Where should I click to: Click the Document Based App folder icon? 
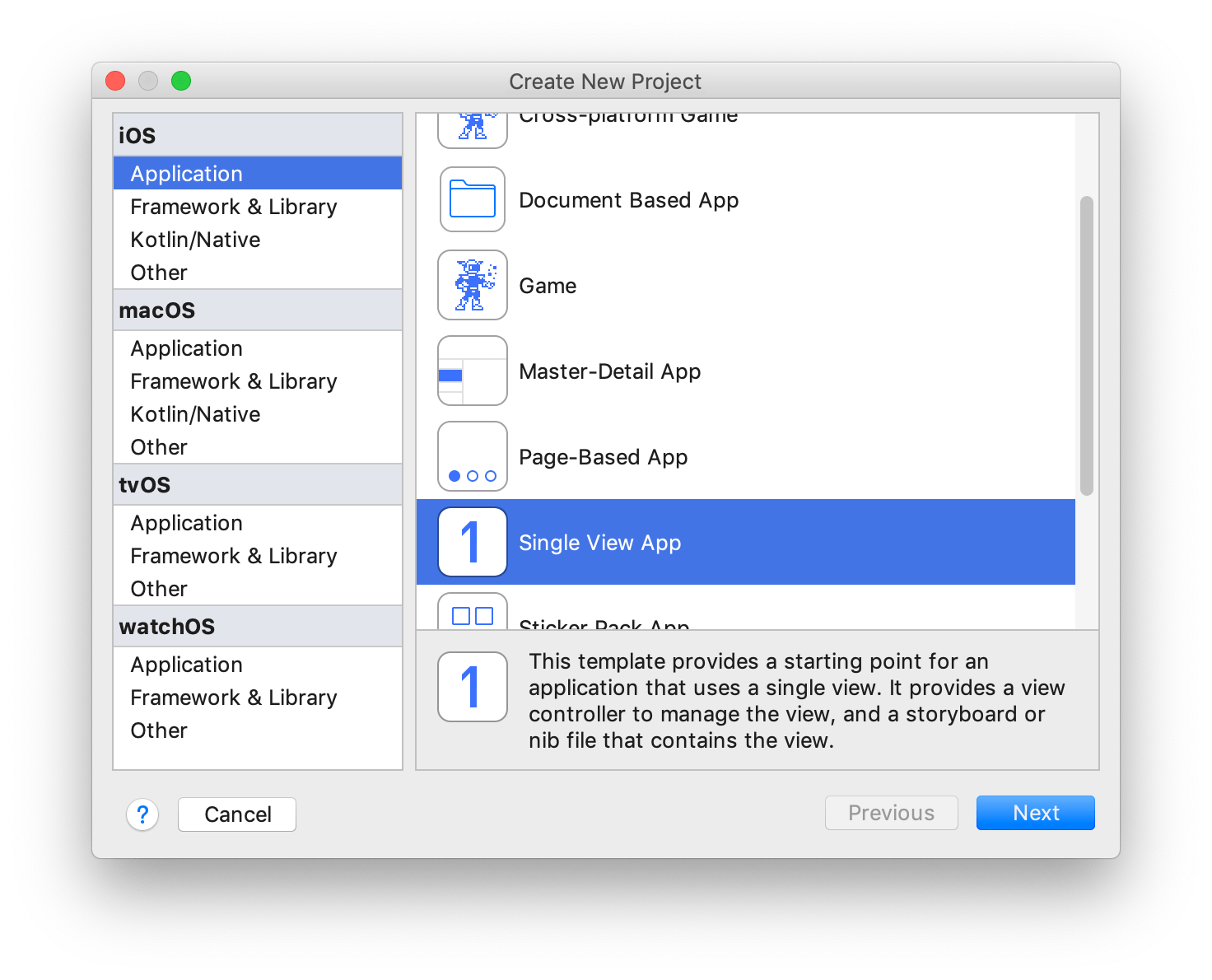(x=473, y=199)
